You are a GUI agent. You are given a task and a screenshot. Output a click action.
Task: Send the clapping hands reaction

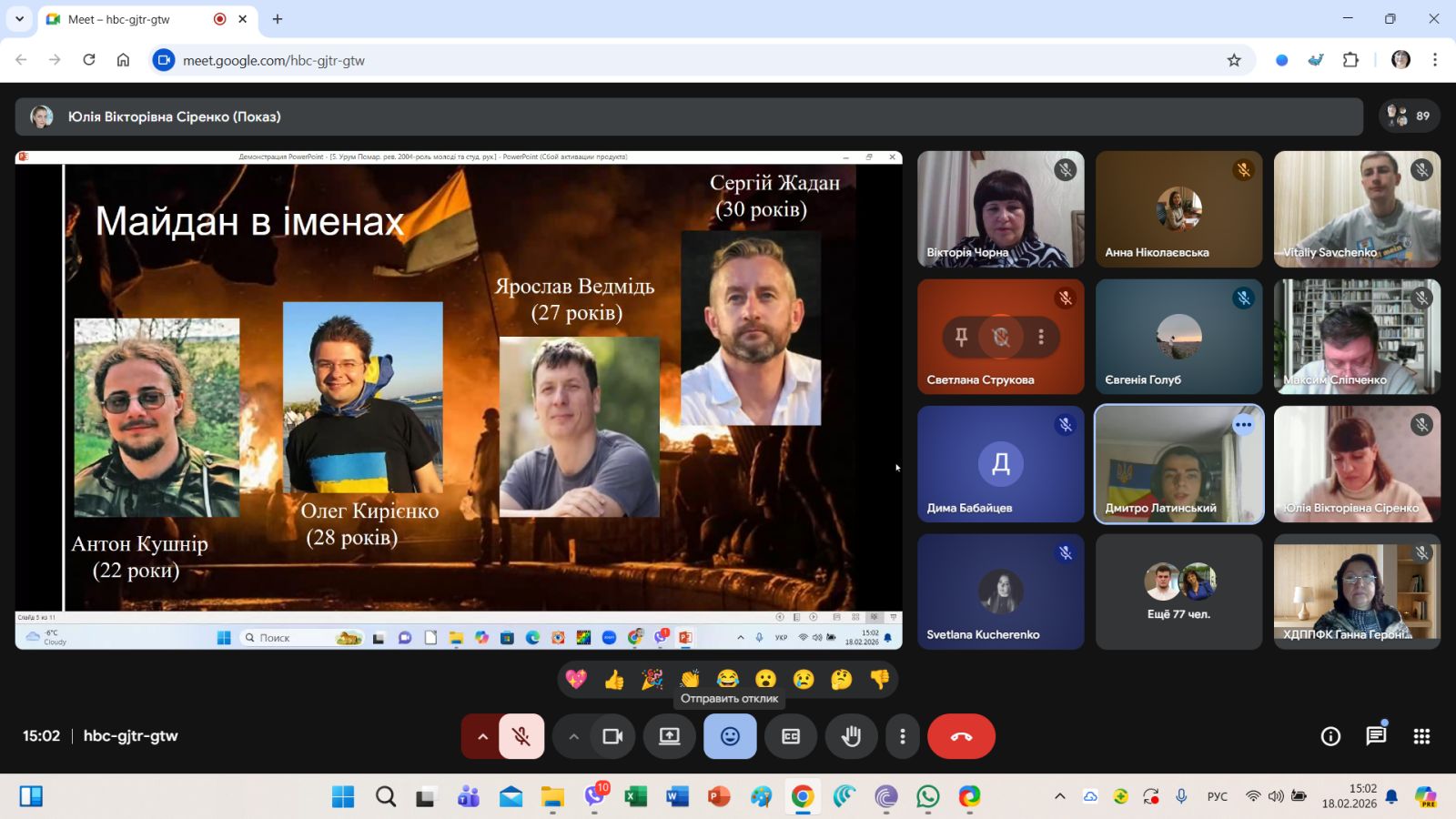[690, 679]
